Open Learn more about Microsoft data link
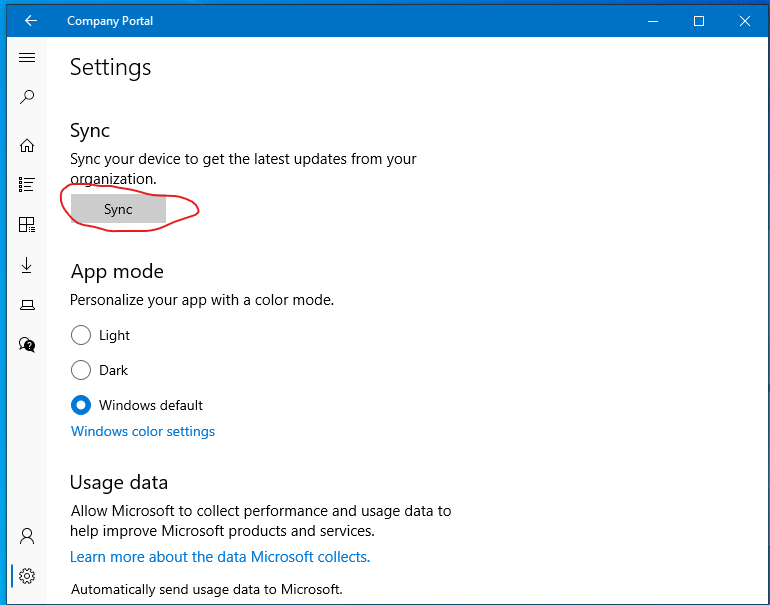This screenshot has height=605, width=770. [220, 557]
